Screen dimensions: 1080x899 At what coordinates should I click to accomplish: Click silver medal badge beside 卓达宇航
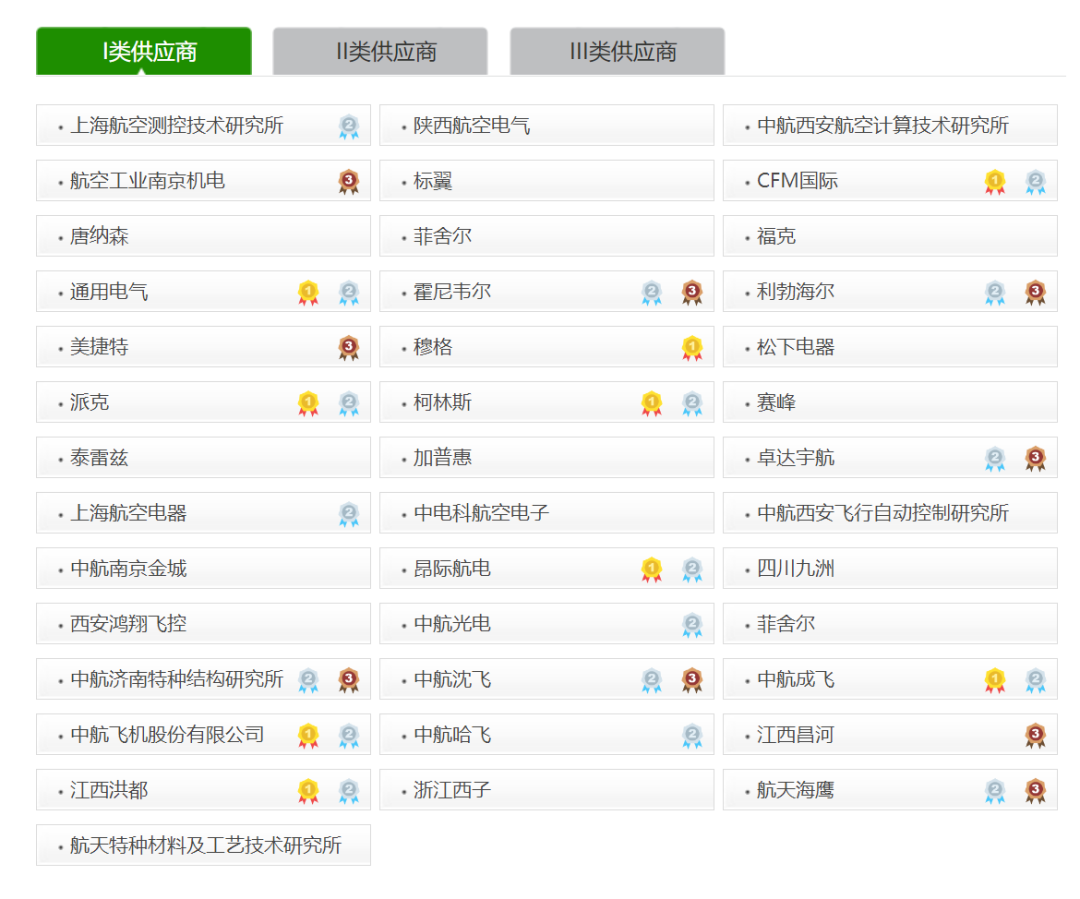click(x=995, y=459)
